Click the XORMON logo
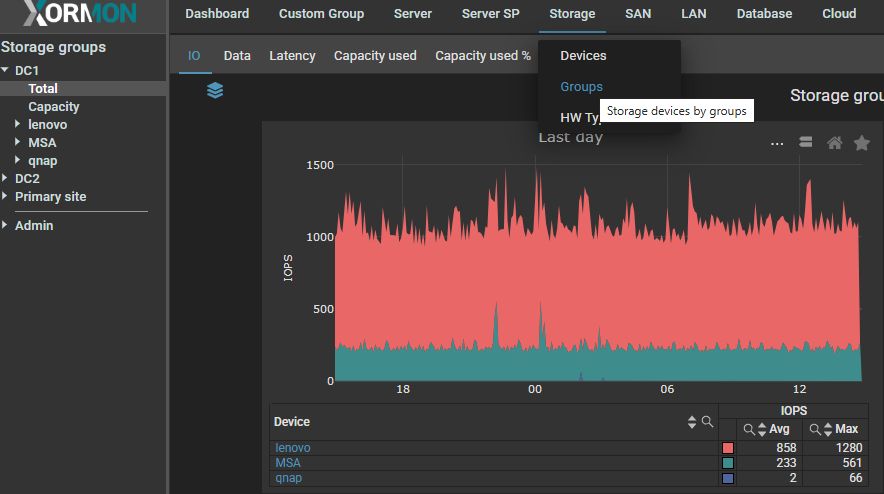The height and width of the screenshot is (494, 884). click(x=80, y=14)
